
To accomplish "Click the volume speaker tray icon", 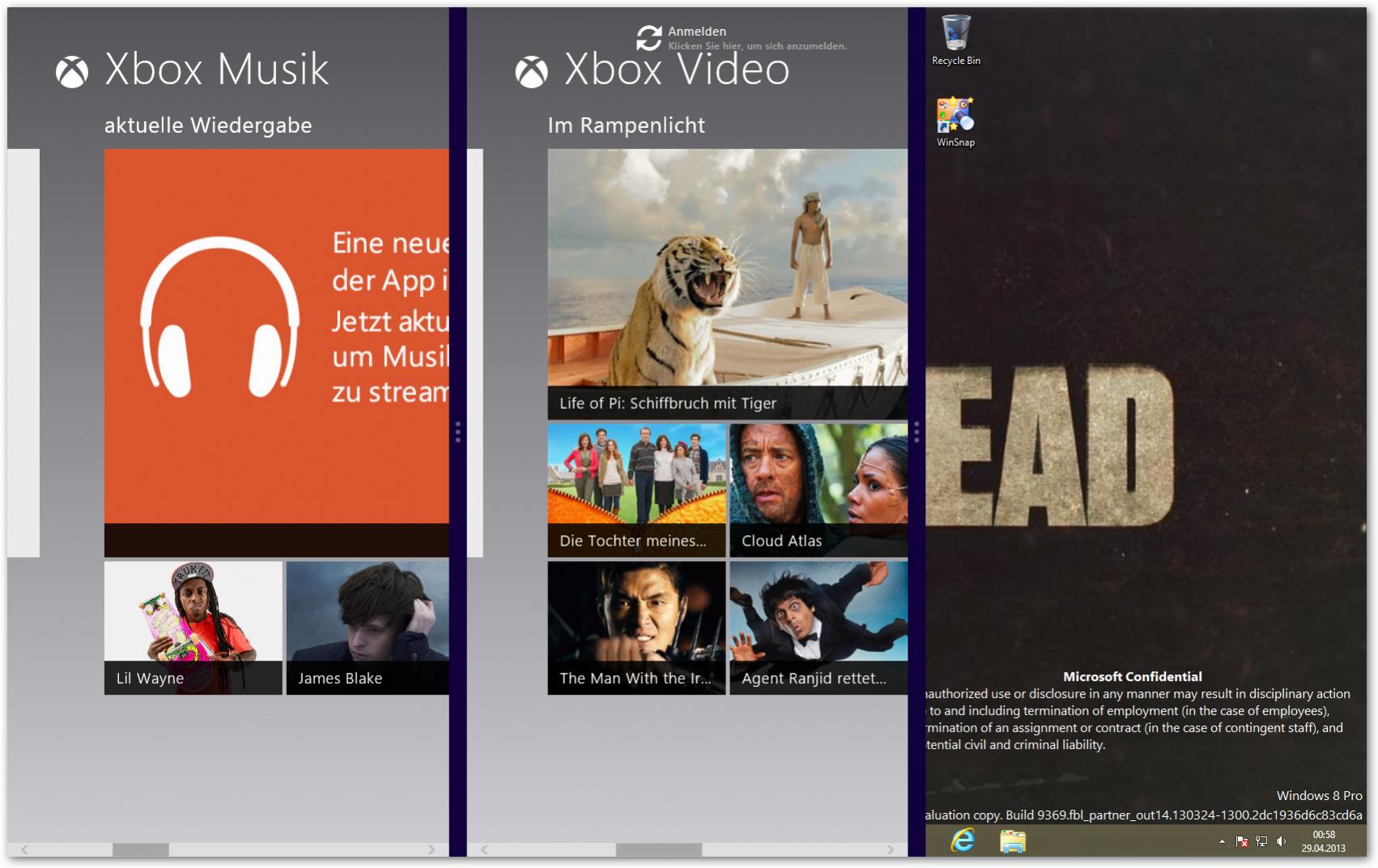I will (x=1281, y=842).
